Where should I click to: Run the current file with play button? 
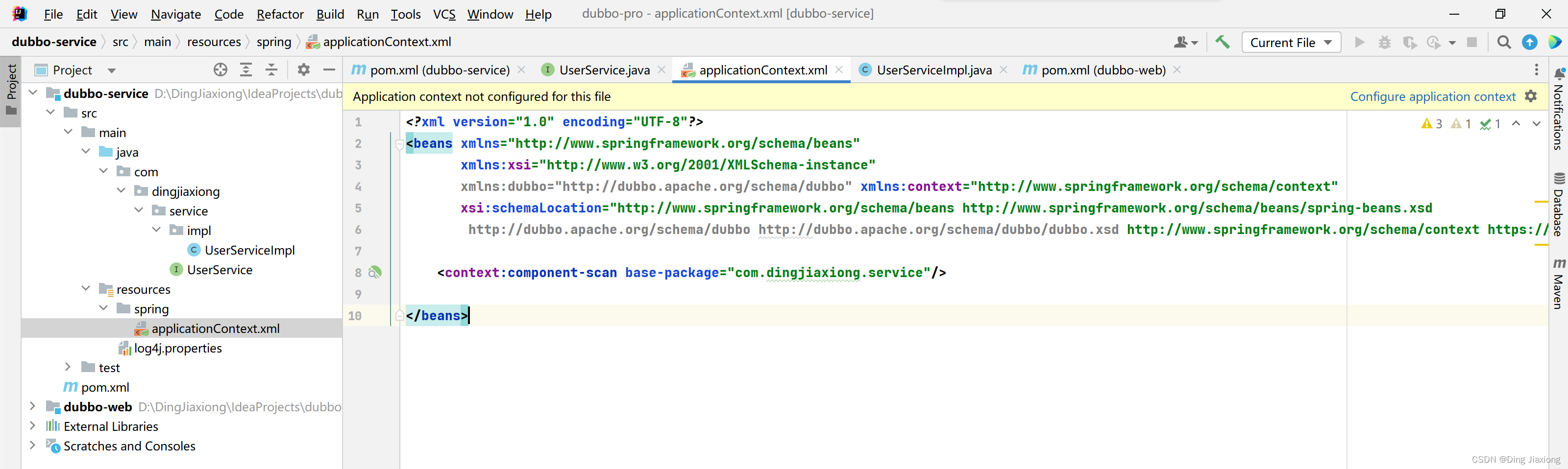click(1359, 42)
